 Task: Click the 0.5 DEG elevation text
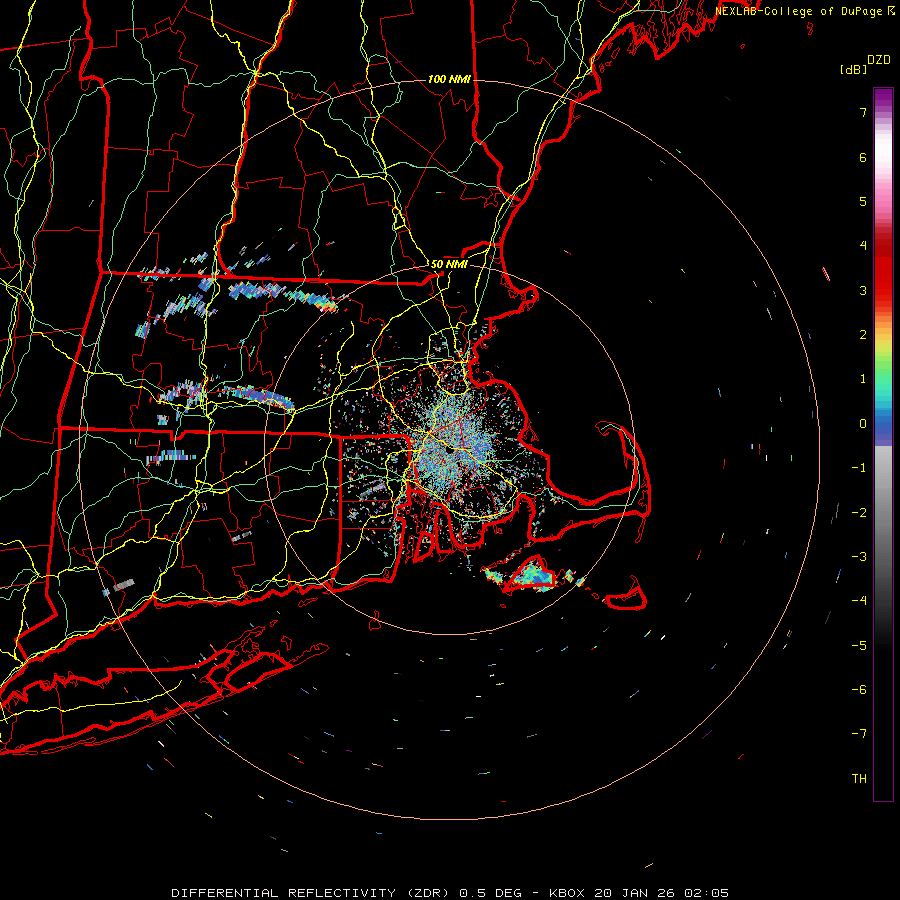point(491,893)
